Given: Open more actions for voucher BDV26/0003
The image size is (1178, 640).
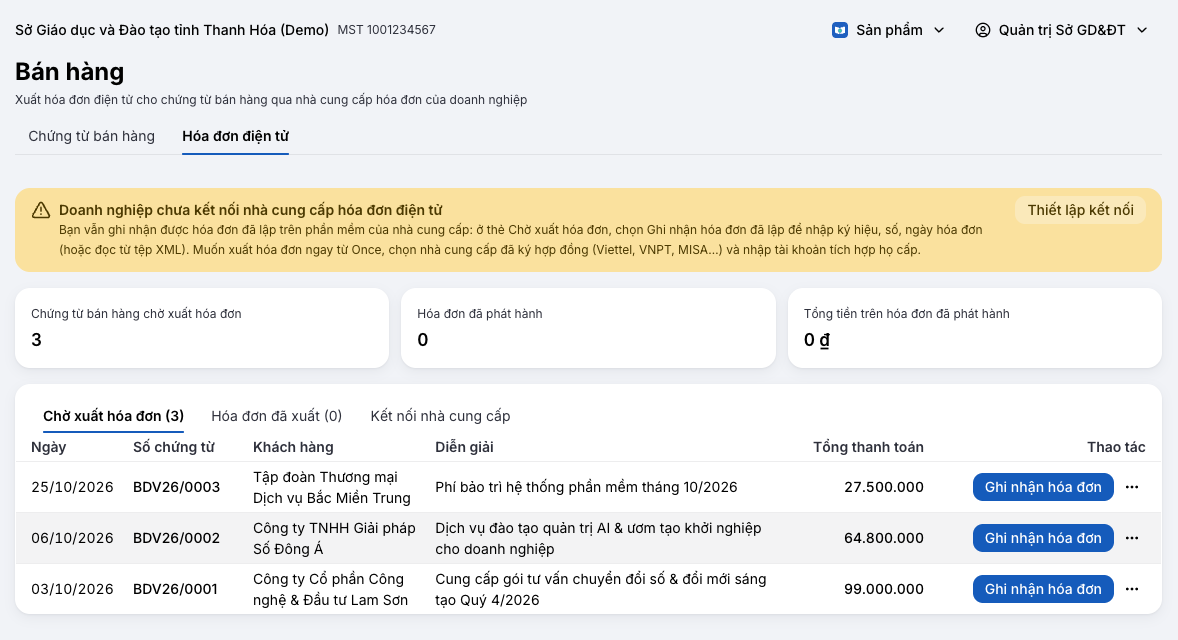Looking at the screenshot, I should point(1132,487).
